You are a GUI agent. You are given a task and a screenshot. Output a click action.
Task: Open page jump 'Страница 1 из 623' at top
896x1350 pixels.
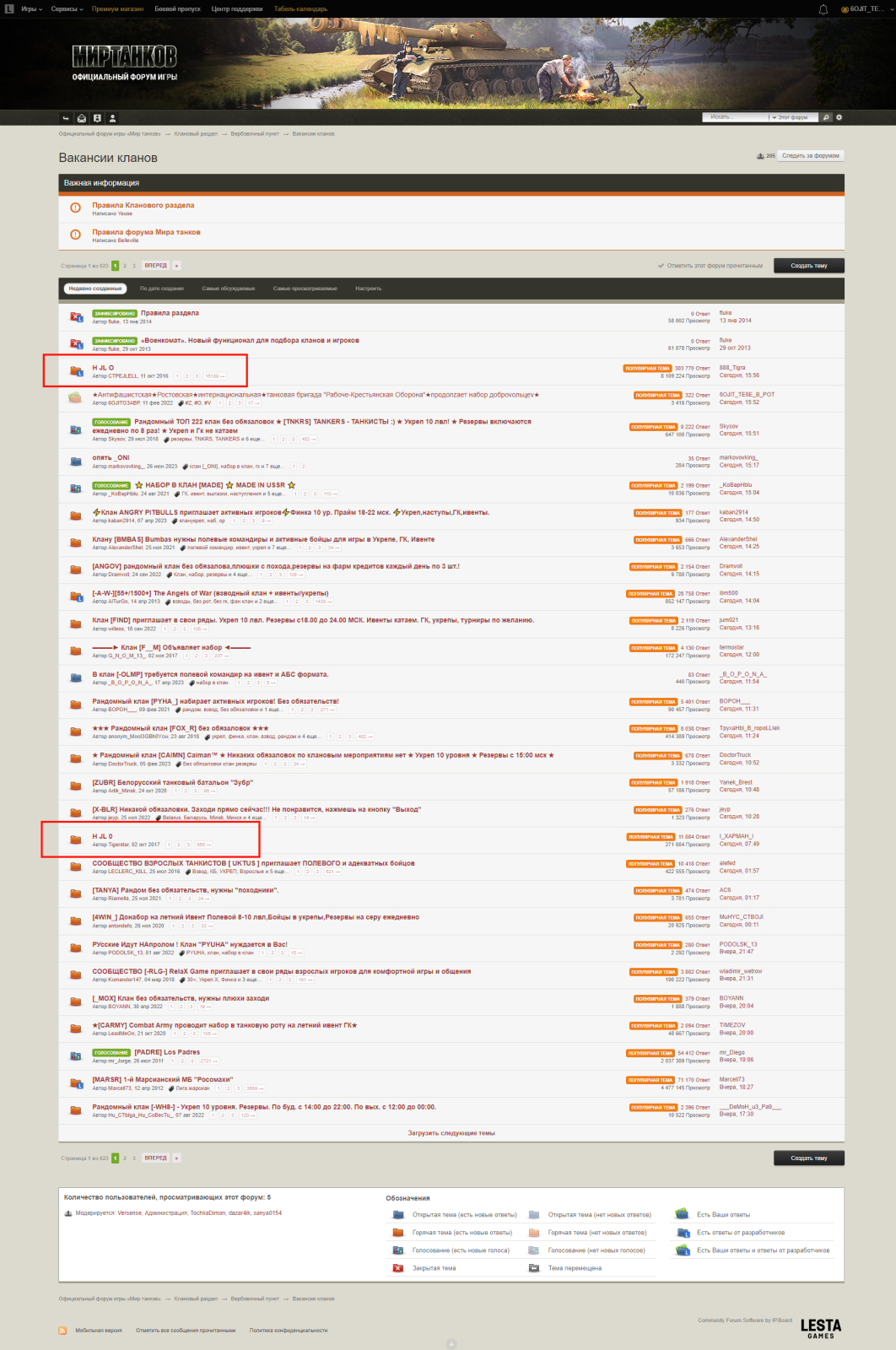[x=84, y=266]
